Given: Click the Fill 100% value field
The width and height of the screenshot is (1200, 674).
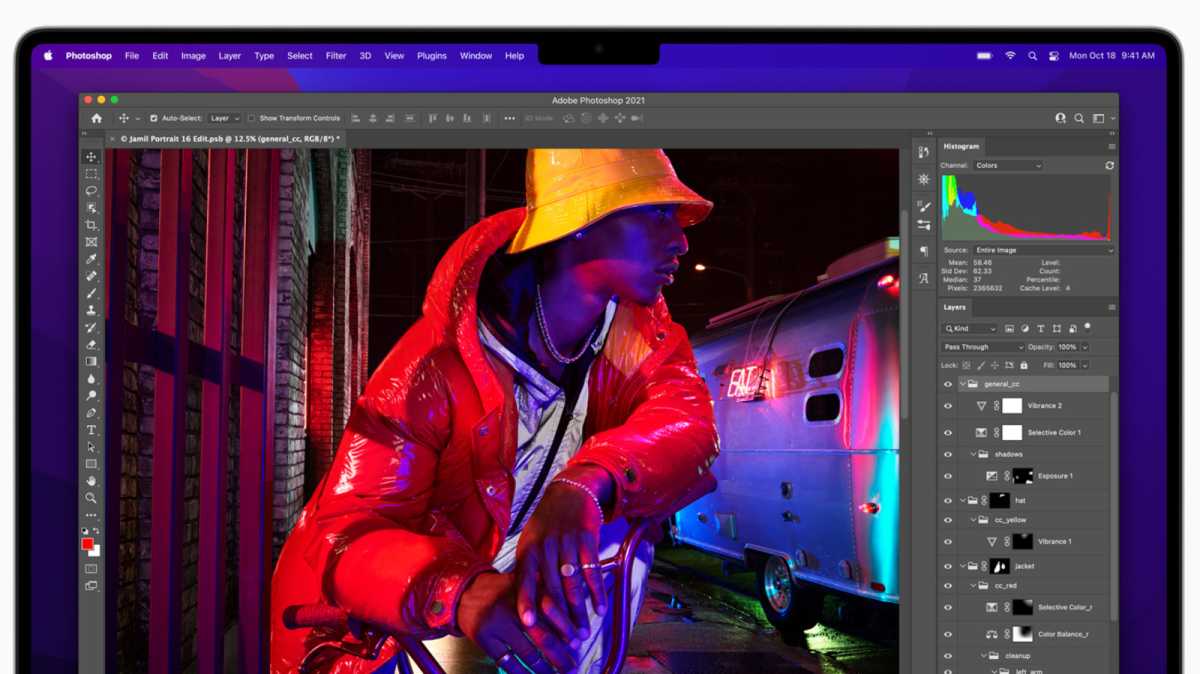Looking at the screenshot, I should 1067,365.
